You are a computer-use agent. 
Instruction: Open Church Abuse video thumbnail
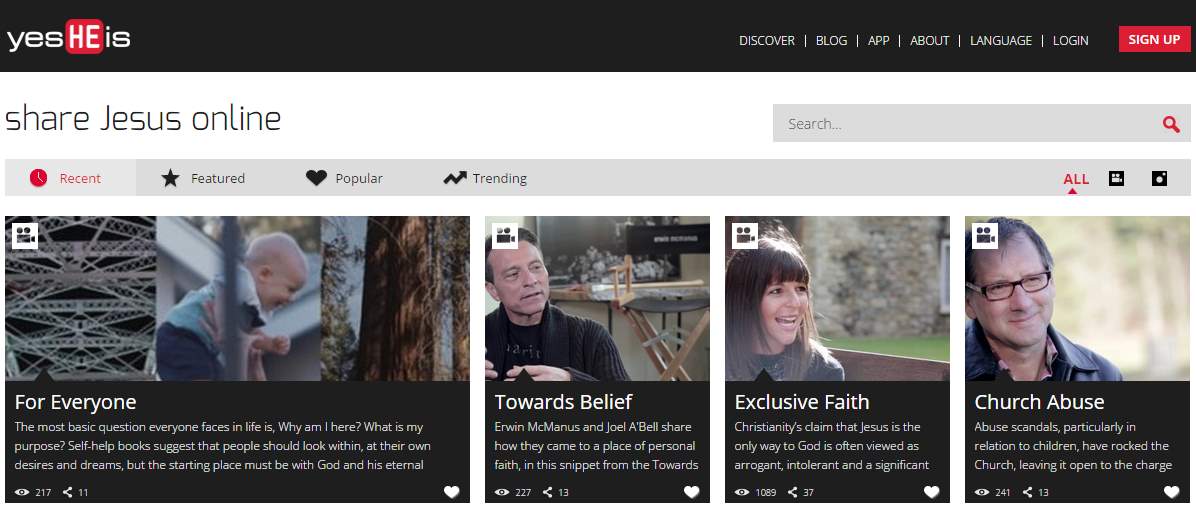coord(1077,298)
